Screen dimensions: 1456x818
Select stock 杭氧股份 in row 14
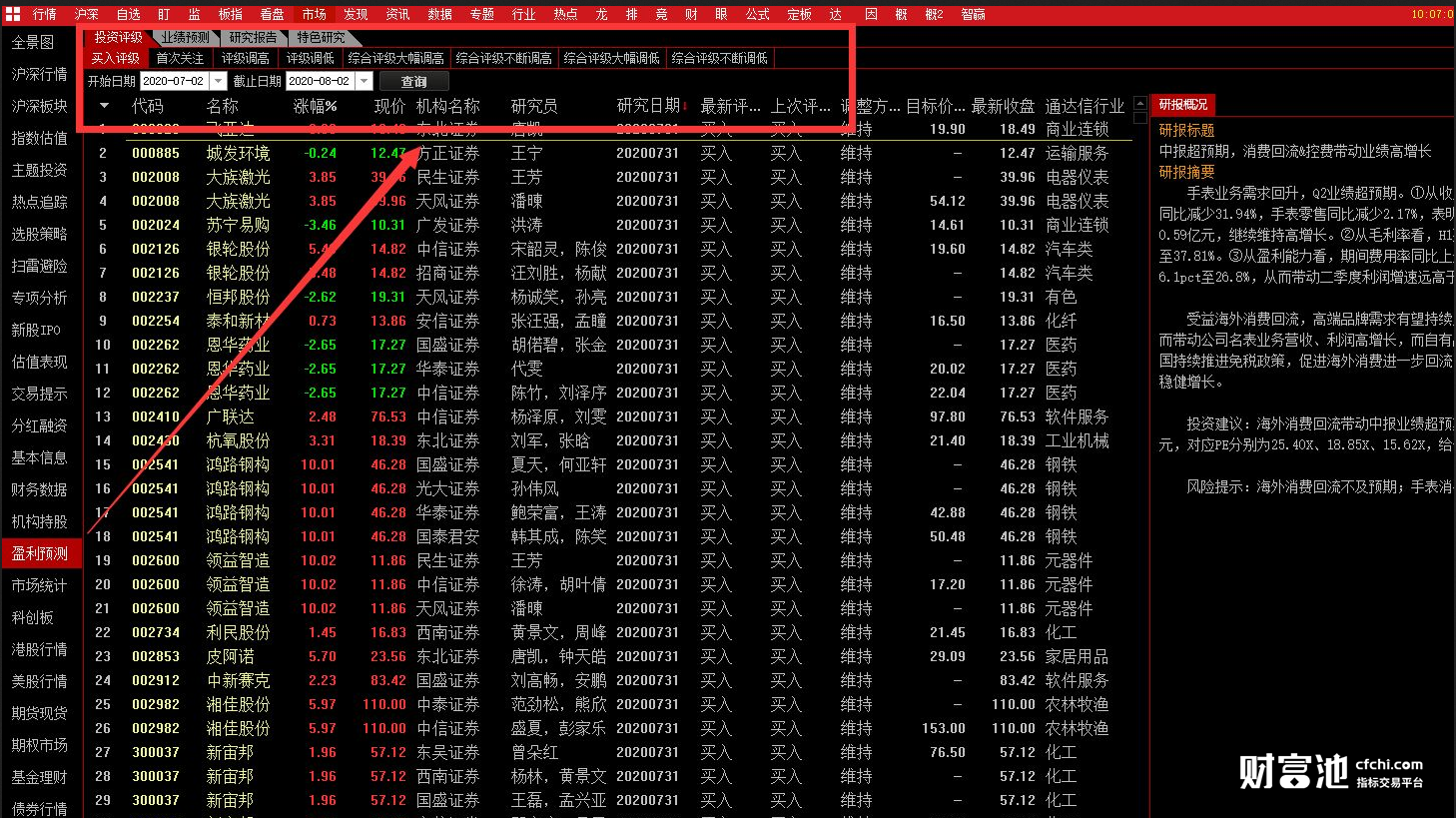click(238, 440)
